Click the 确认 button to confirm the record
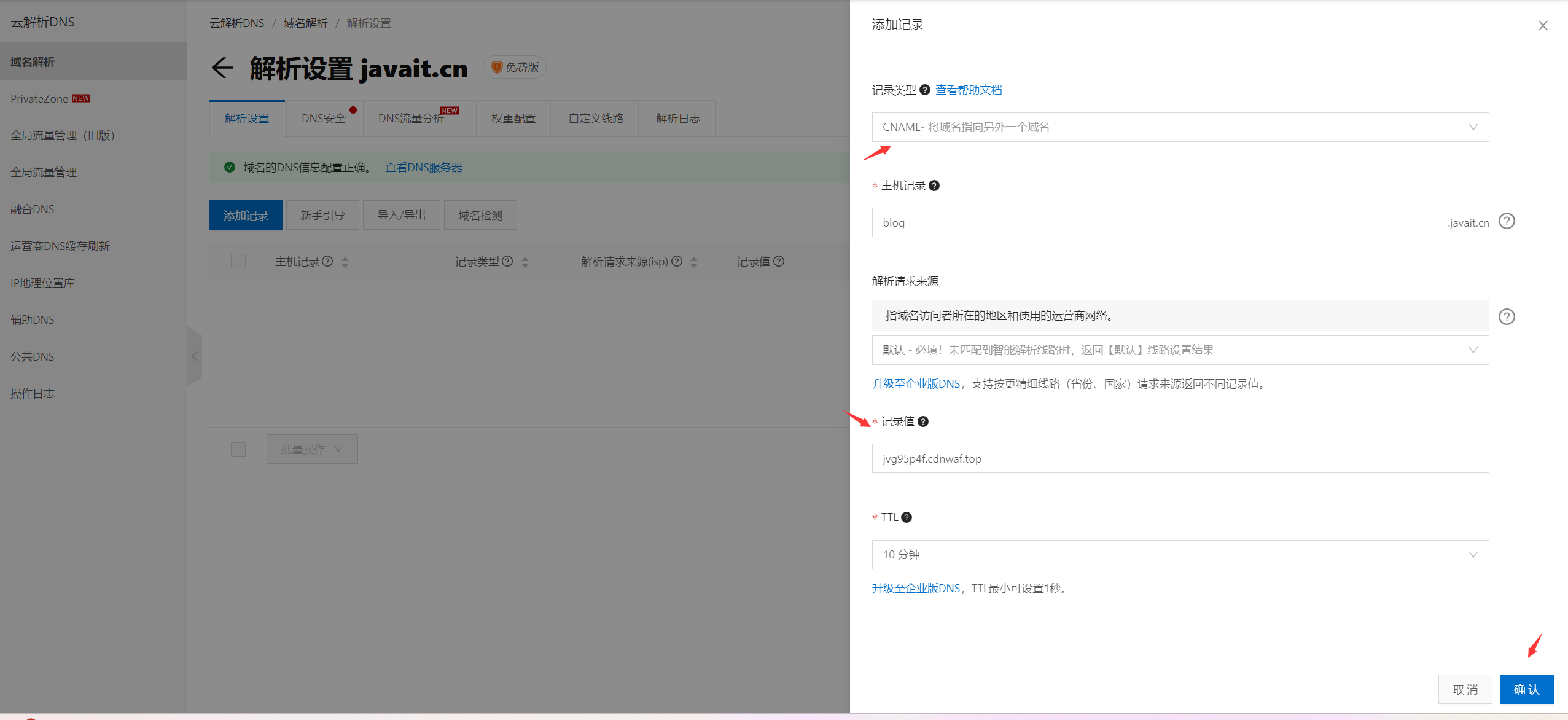Viewport: 1568px width, 720px height. pos(1526,689)
